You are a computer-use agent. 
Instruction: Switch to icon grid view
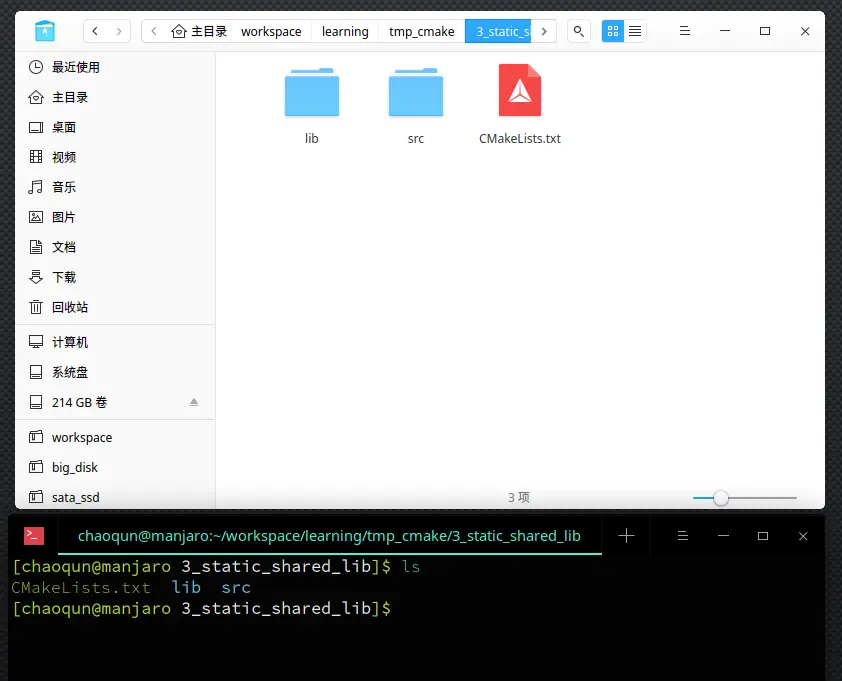(613, 31)
